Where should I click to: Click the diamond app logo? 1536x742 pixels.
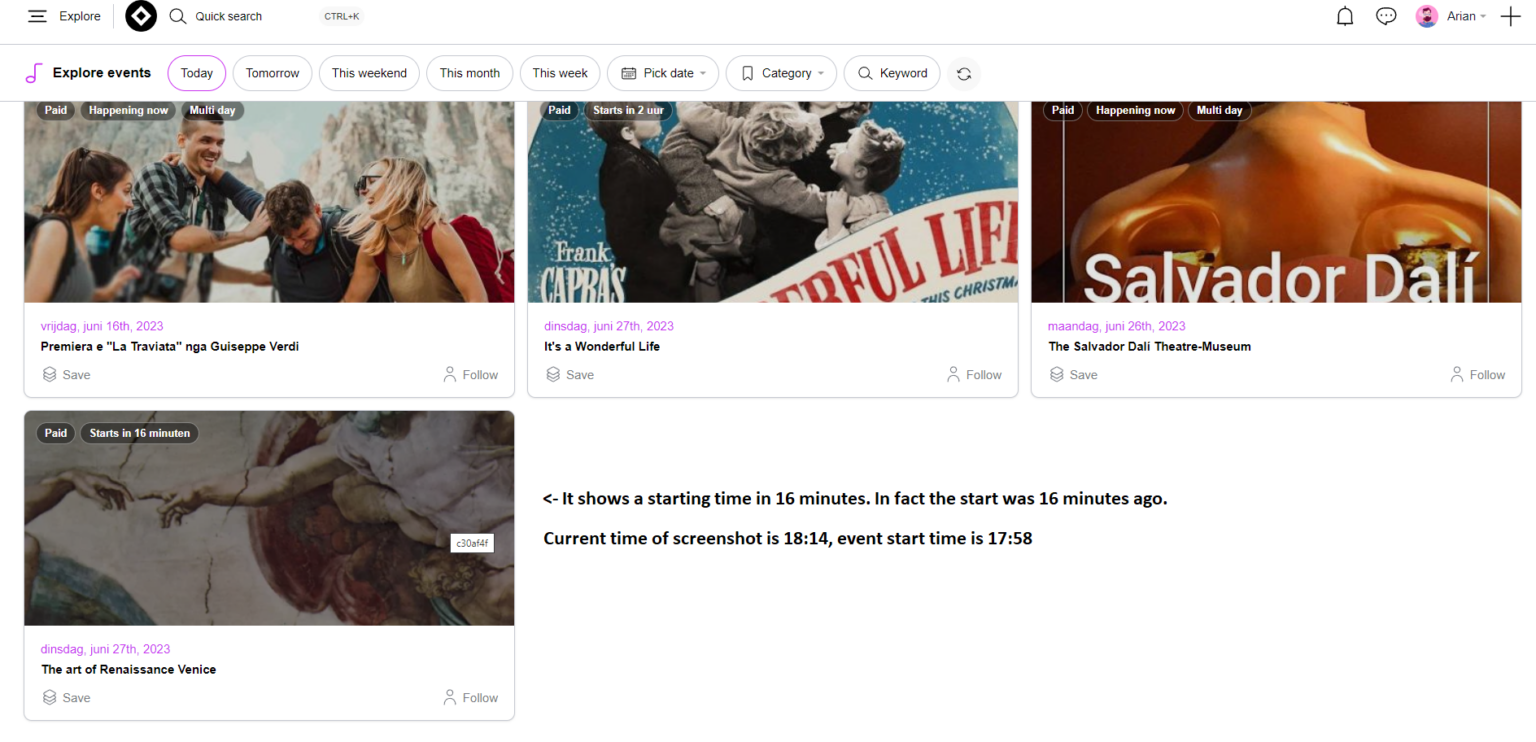click(141, 16)
